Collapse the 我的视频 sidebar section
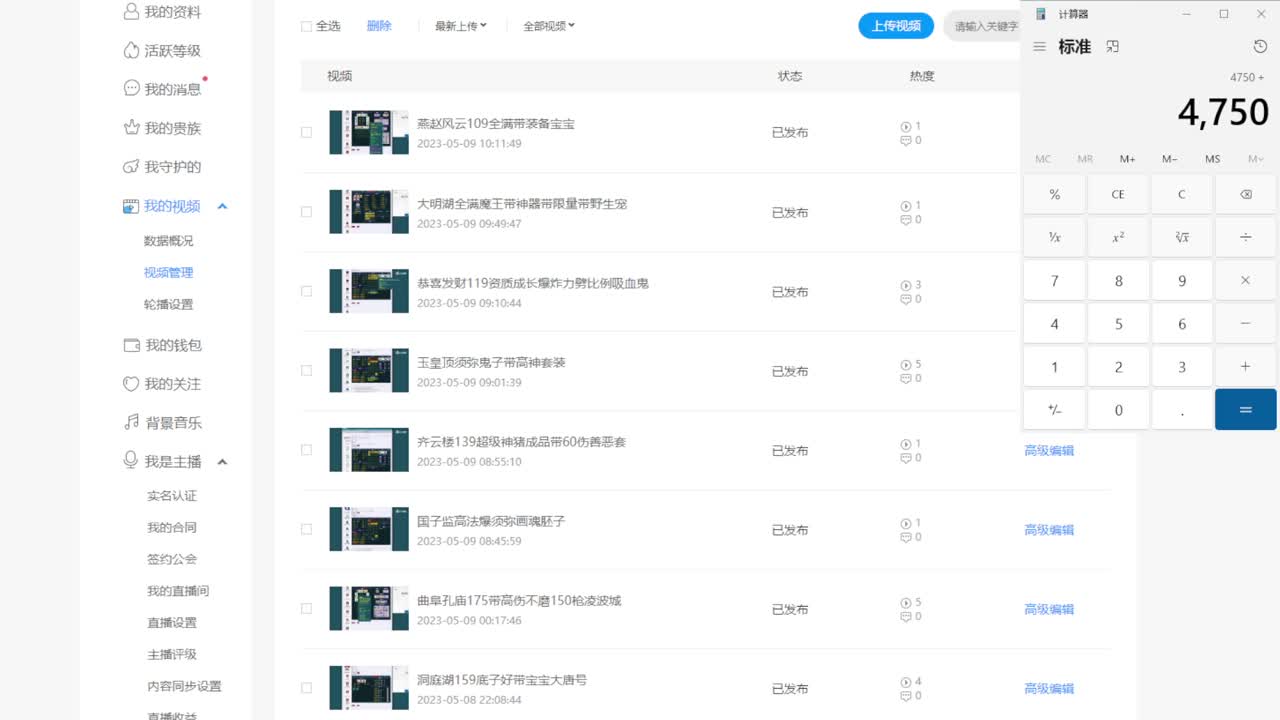Viewport: 1280px width, 720px height. [x=222, y=206]
